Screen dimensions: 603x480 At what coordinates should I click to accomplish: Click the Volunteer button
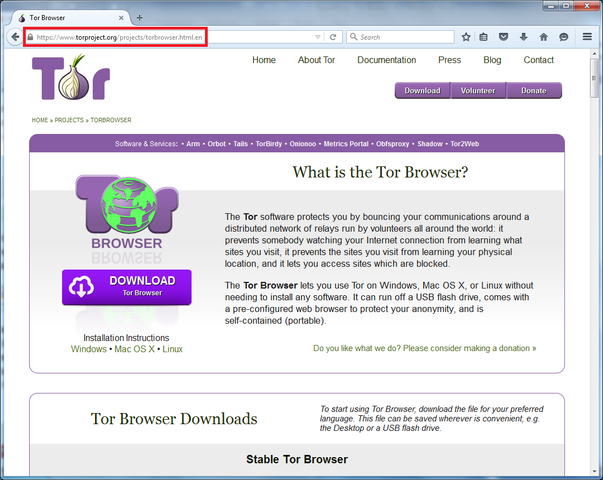pyautogui.click(x=478, y=90)
